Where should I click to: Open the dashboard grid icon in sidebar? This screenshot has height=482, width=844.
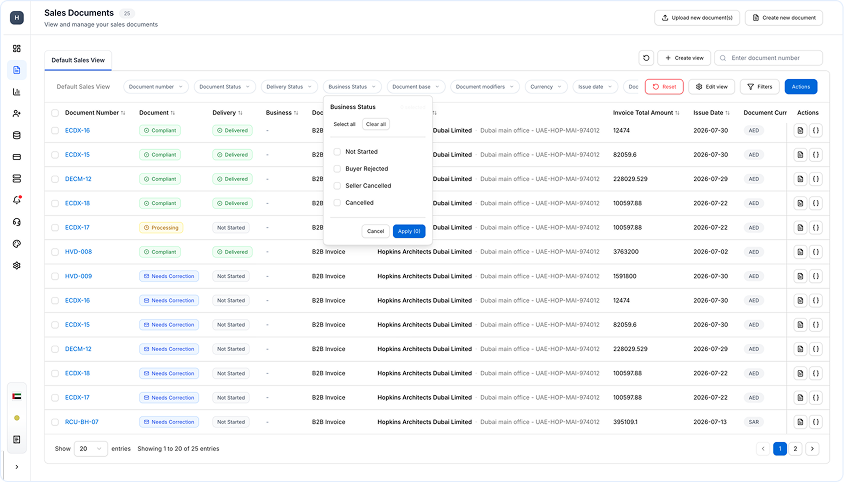pyautogui.click(x=17, y=48)
